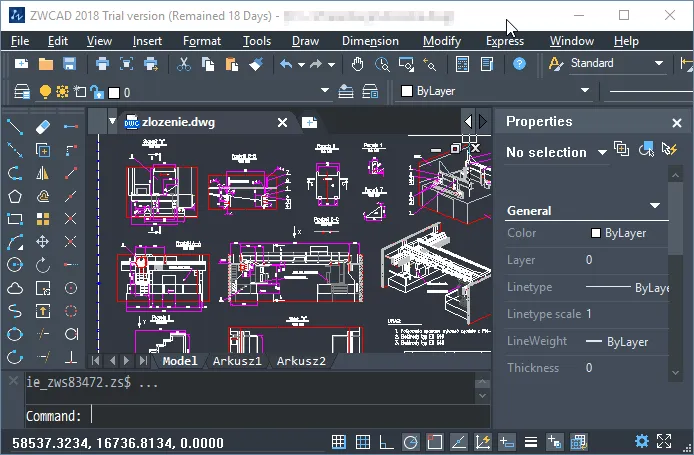Image resolution: width=694 pixels, height=455 pixels.
Task: Open undo history dropdown arrow
Action: click(x=301, y=65)
